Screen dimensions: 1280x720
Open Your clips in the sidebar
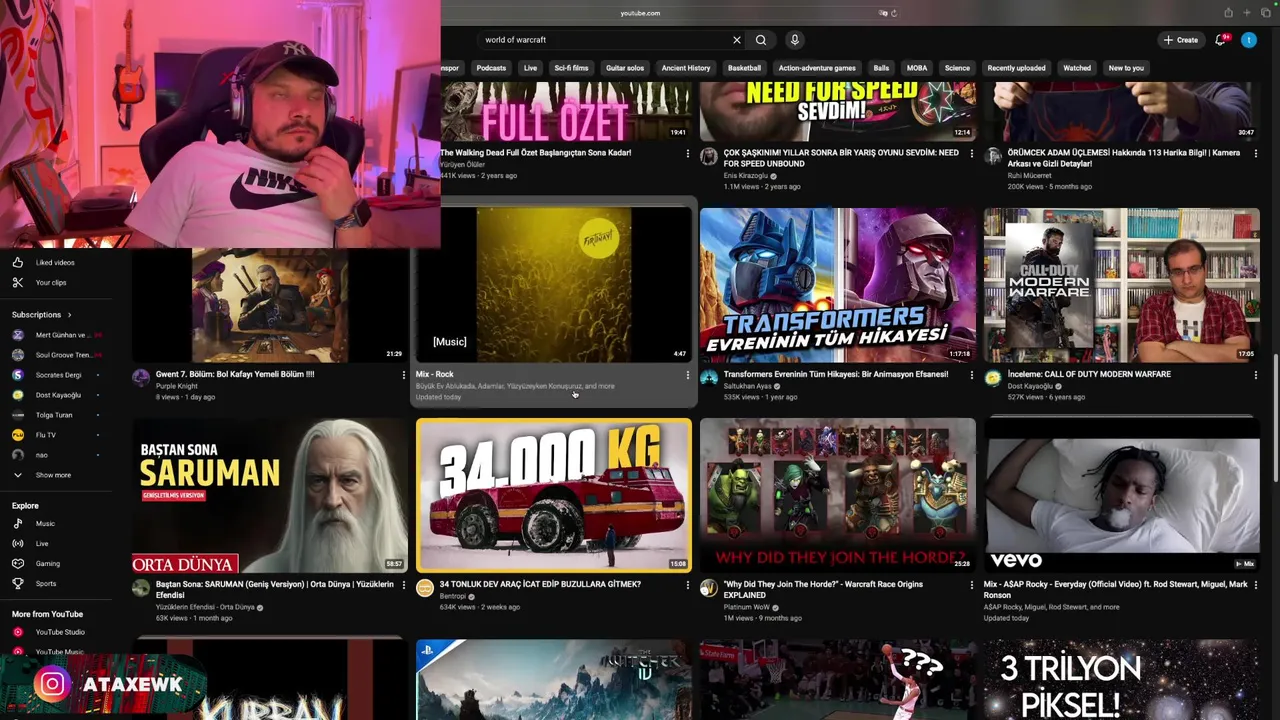(x=50, y=283)
